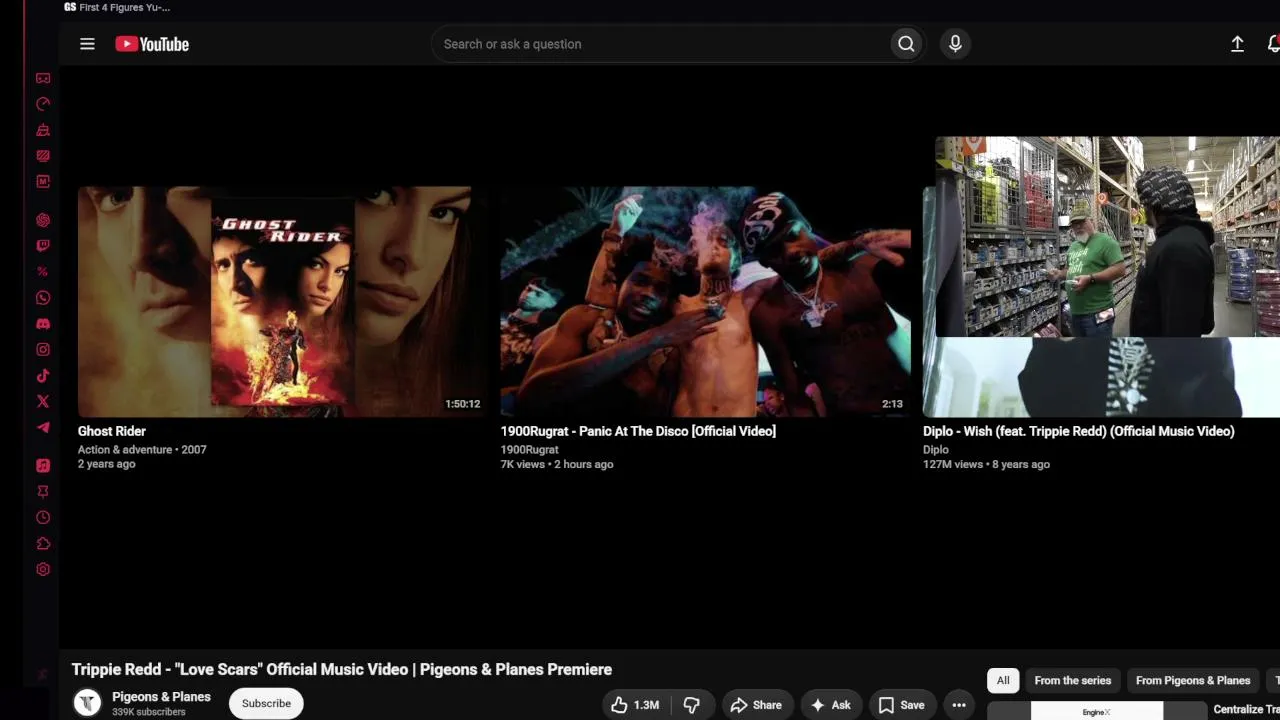Open the music player sidebar icon

tap(43, 466)
